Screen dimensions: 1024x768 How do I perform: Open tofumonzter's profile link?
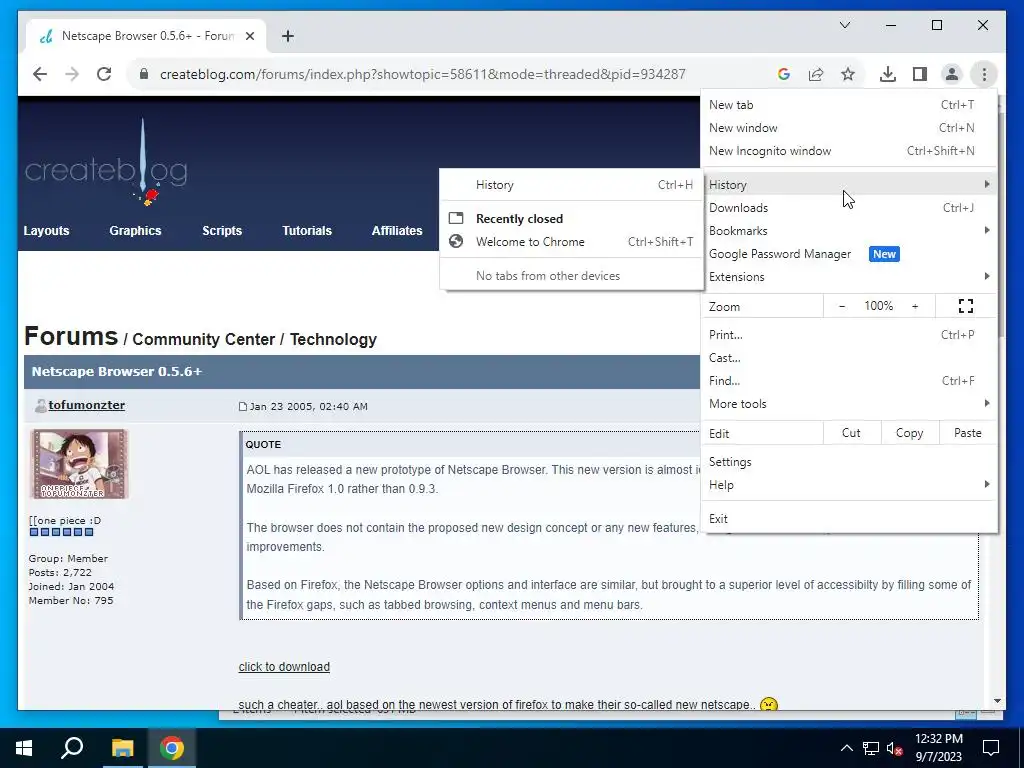point(87,405)
